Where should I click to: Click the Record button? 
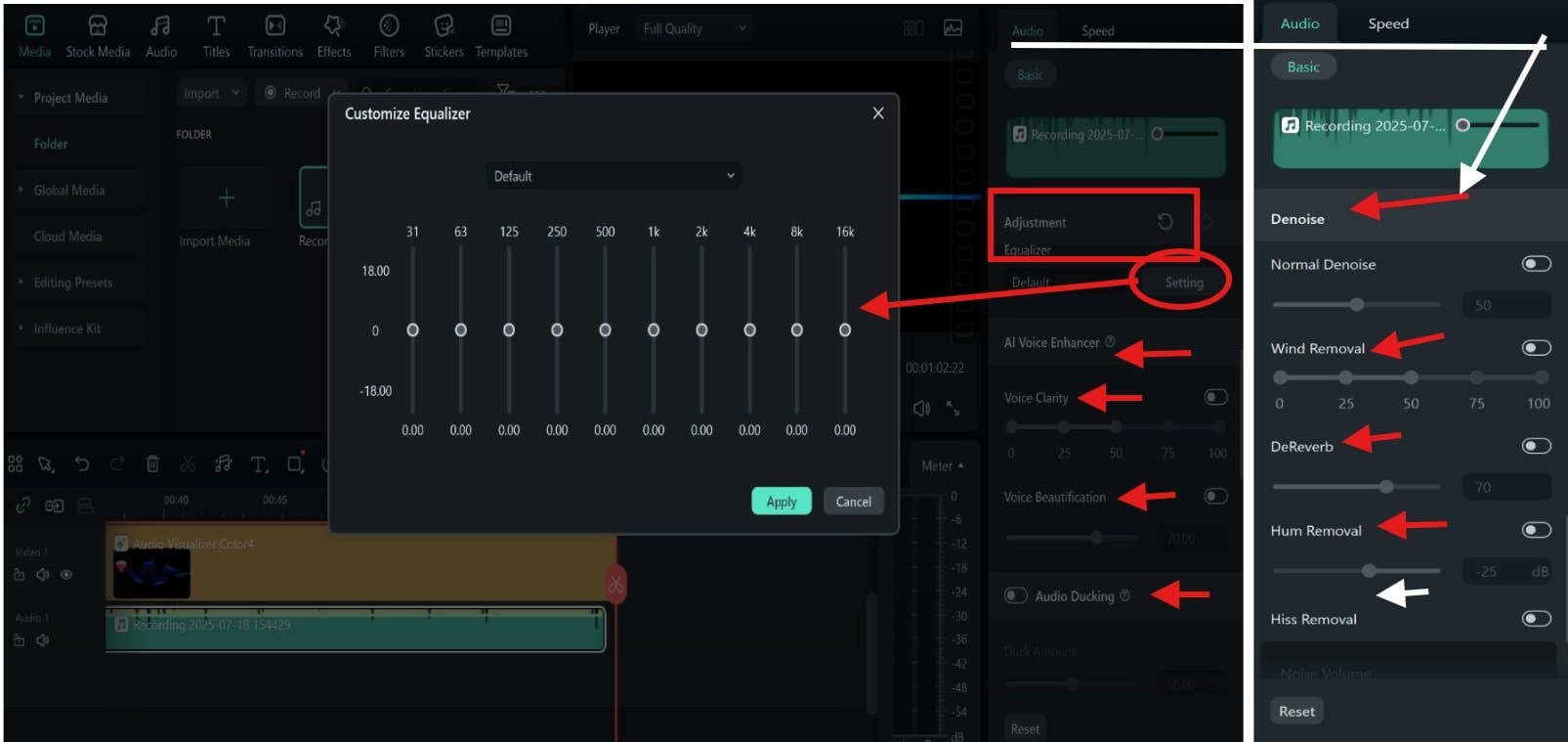click(x=291, y=93)
